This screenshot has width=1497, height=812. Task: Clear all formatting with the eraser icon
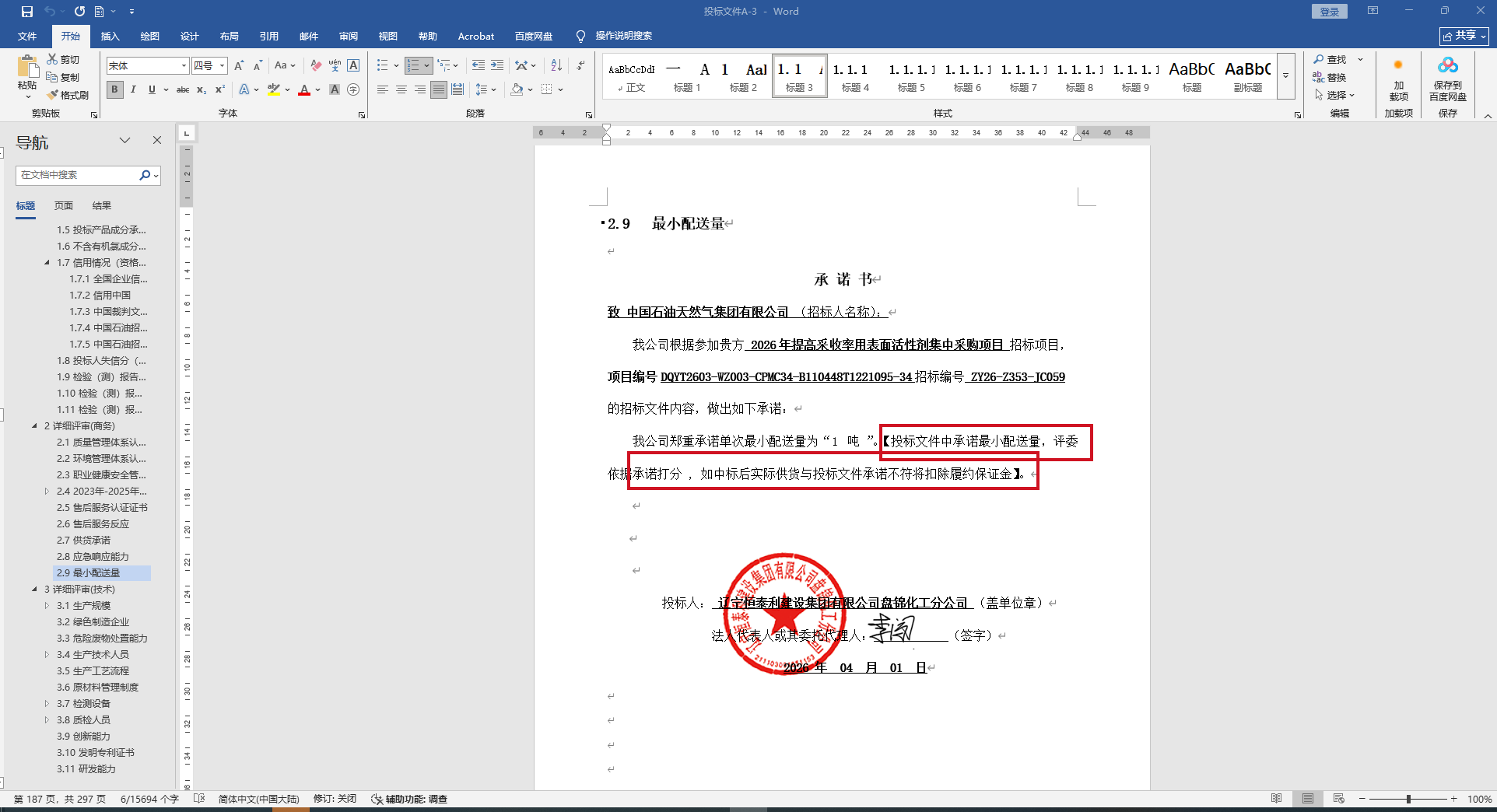pos(315,65)
